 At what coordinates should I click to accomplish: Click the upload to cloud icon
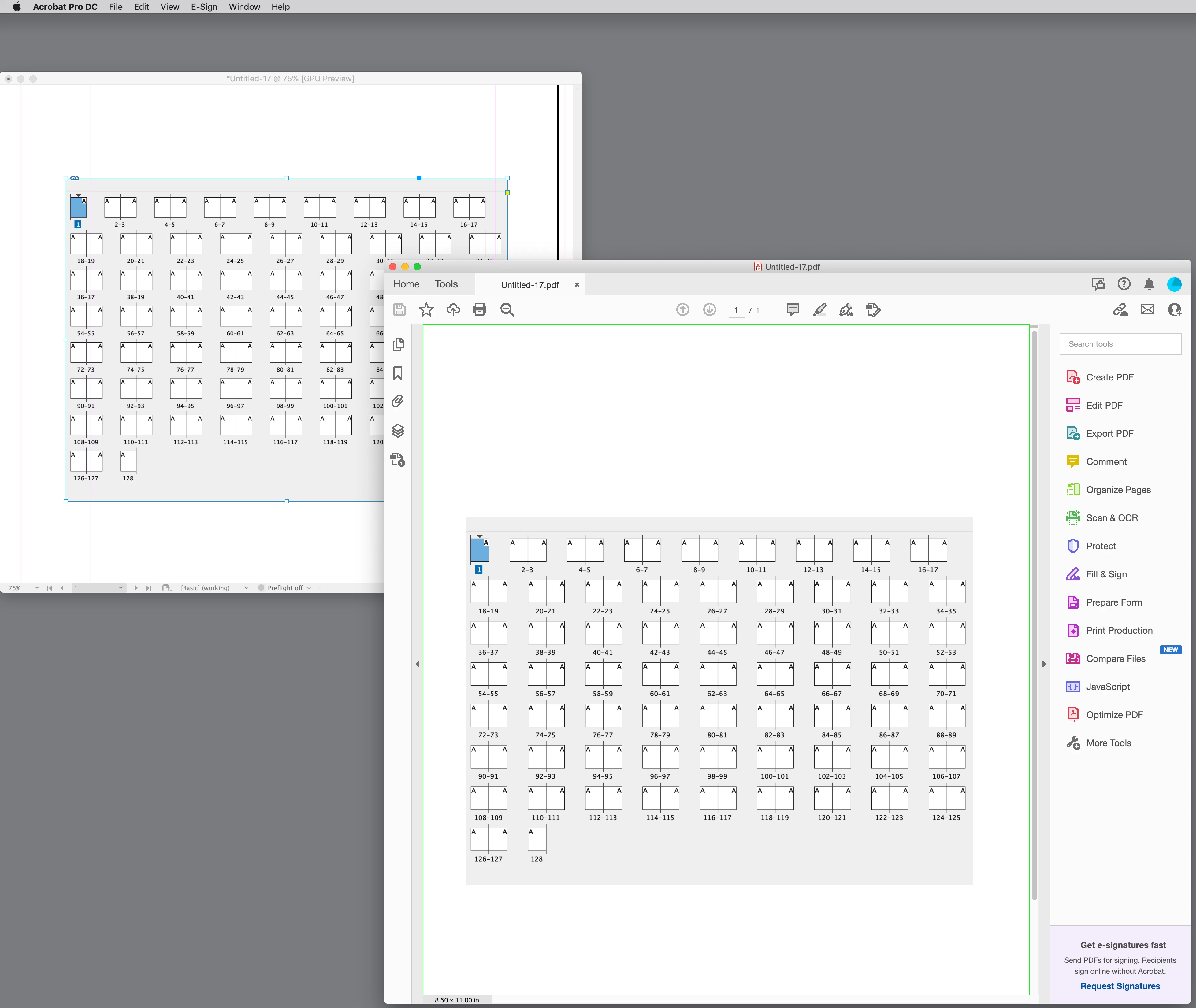coord(453,310)
